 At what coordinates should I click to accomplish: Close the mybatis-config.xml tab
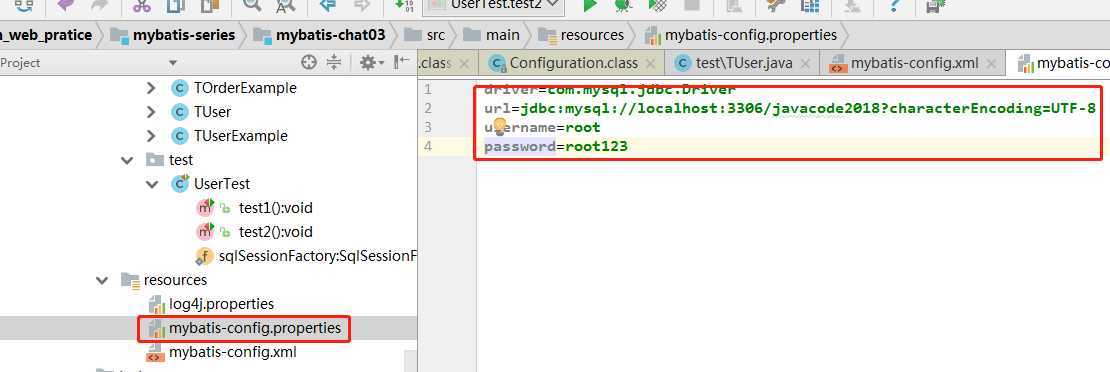click(992, 64)
